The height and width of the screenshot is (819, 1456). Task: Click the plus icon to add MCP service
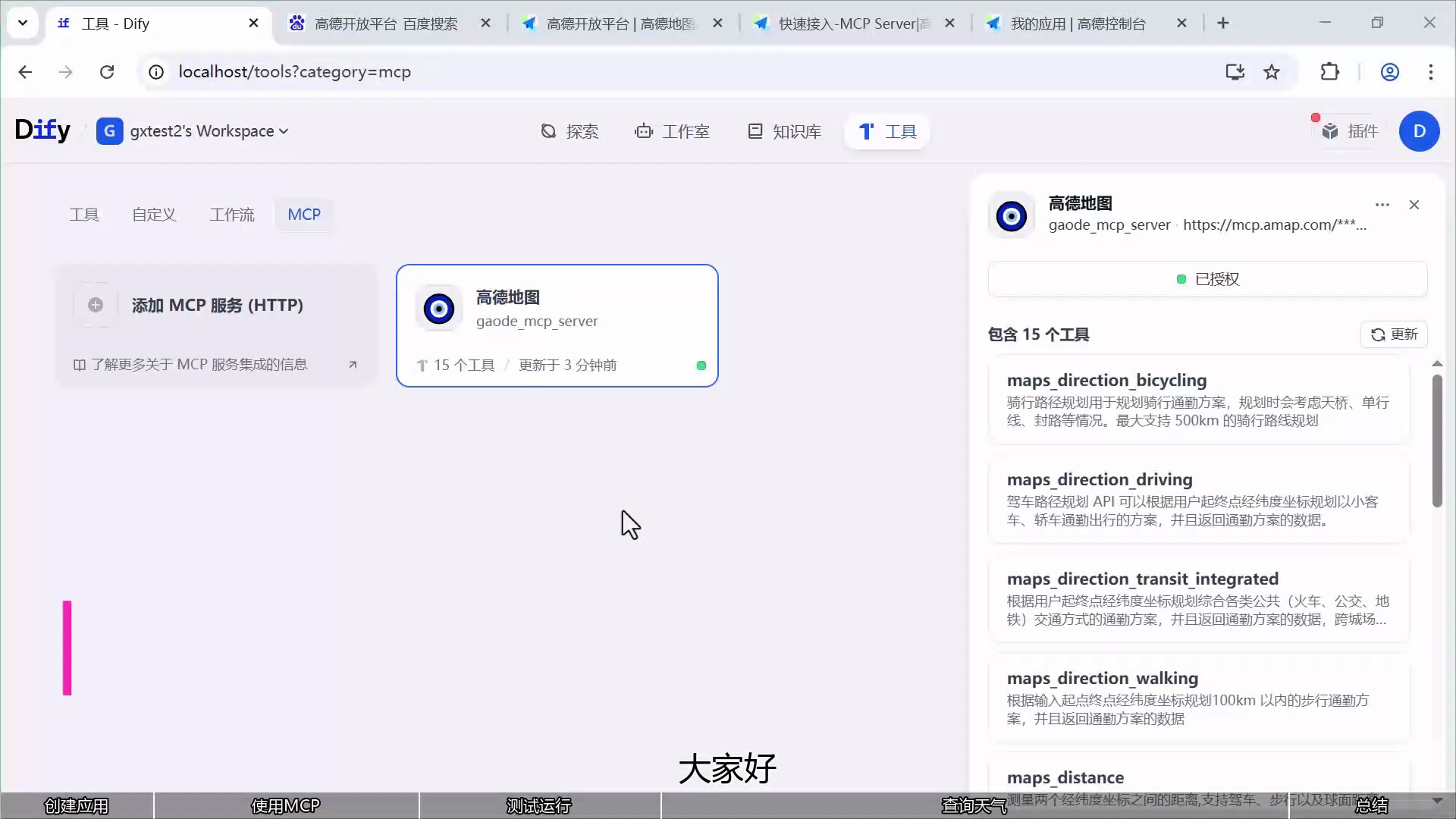click(96, 305)
